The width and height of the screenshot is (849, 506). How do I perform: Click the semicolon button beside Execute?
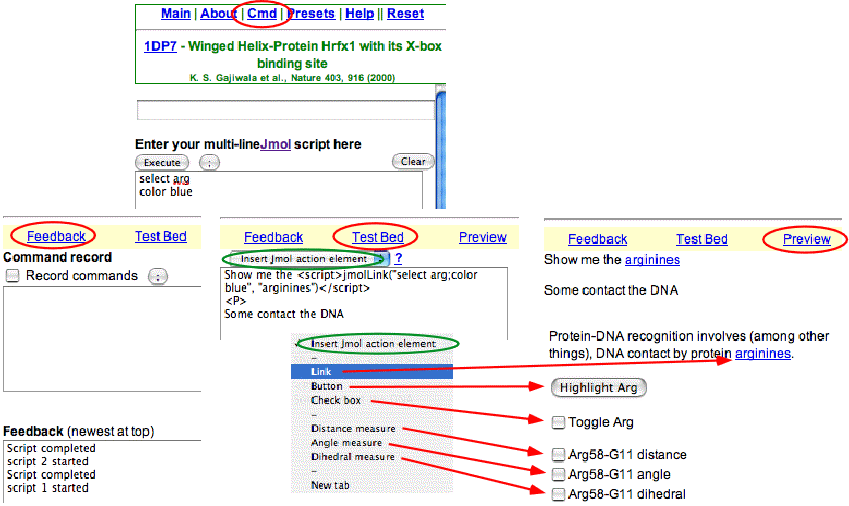tap(209, 162)
